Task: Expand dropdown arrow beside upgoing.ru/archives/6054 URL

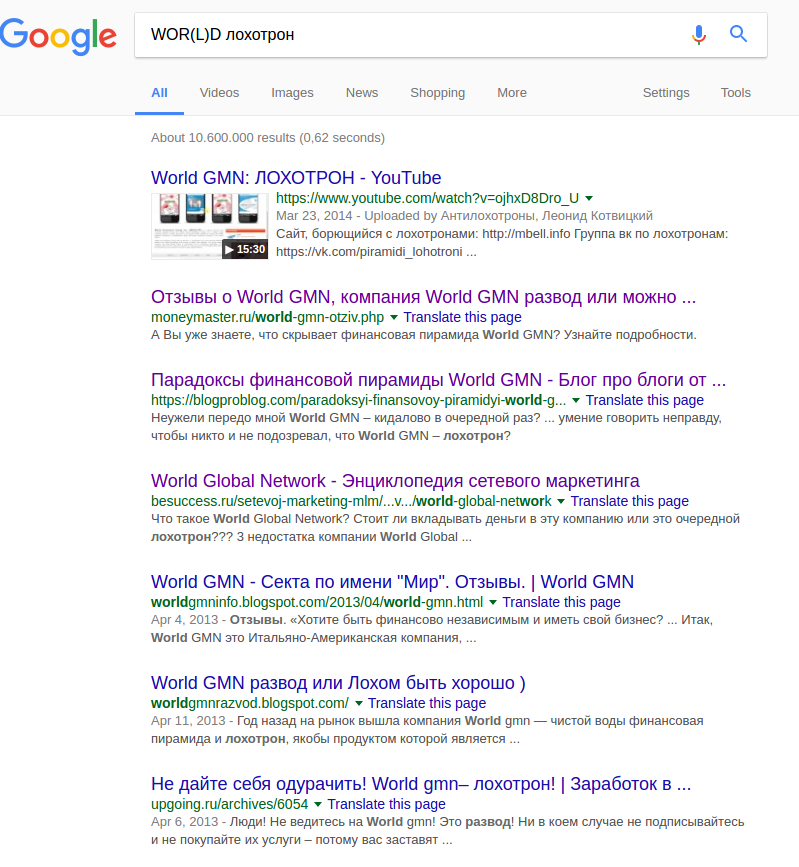Action: 318,805
